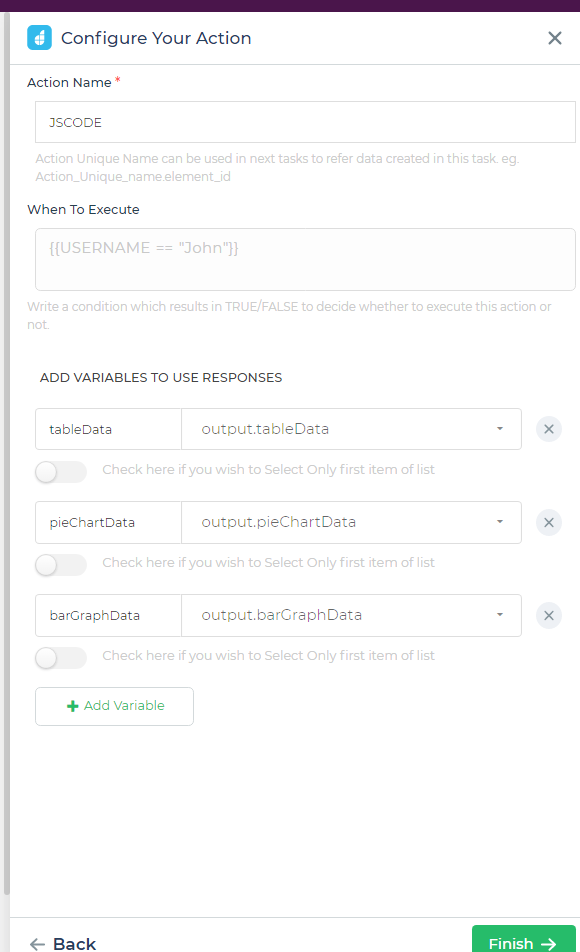This screenshot has height=952, width=580.
Task: Click the green plus icon next to Add Variable
Action: (71, 706)
